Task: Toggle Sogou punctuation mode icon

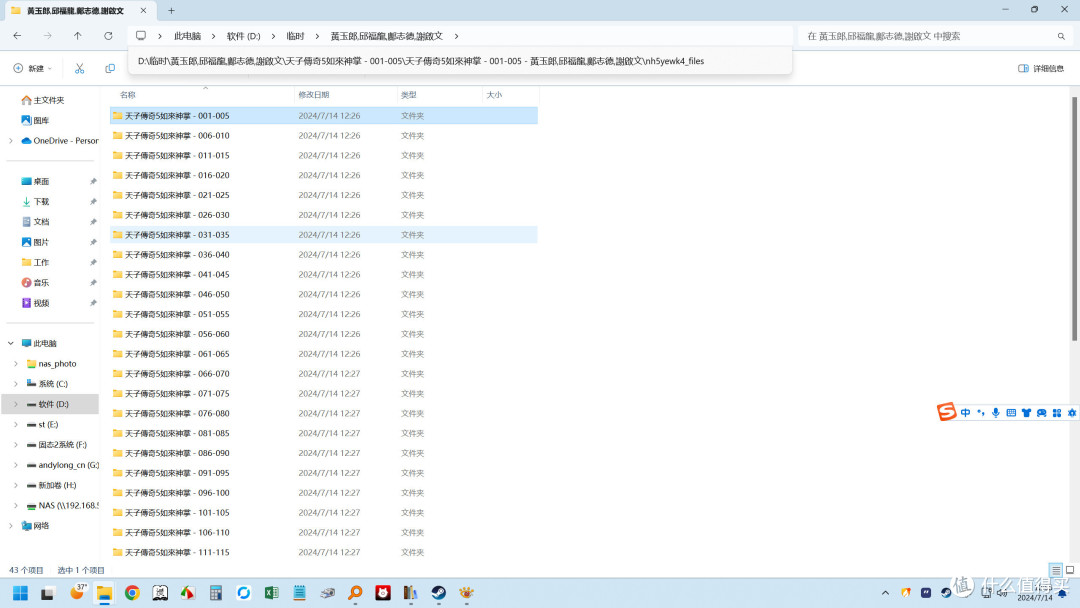Action: (981, 412)
